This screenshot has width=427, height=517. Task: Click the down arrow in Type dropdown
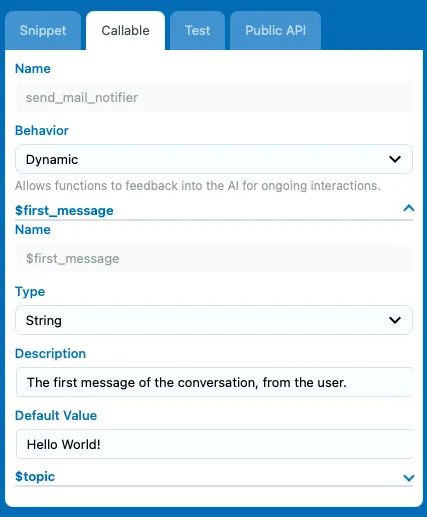tap(395, 320)
